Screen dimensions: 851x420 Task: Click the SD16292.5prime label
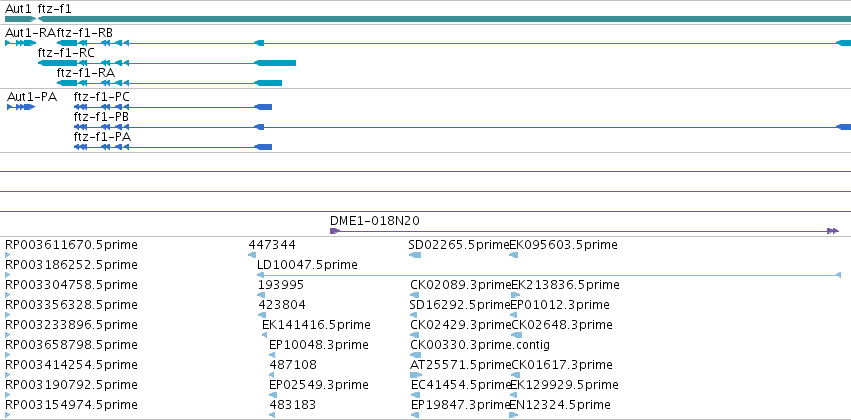pos(460,304)
